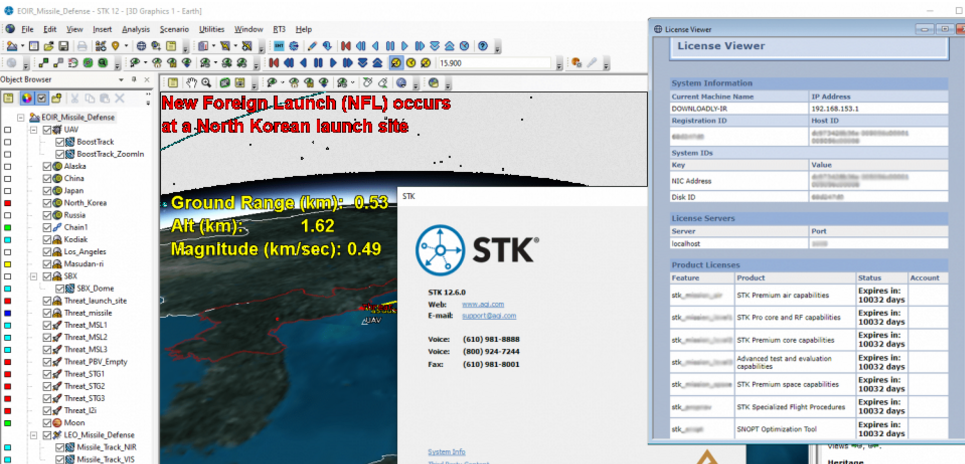
Task: Uncheck the Chain1 checkbox
Action: point(47,227)
